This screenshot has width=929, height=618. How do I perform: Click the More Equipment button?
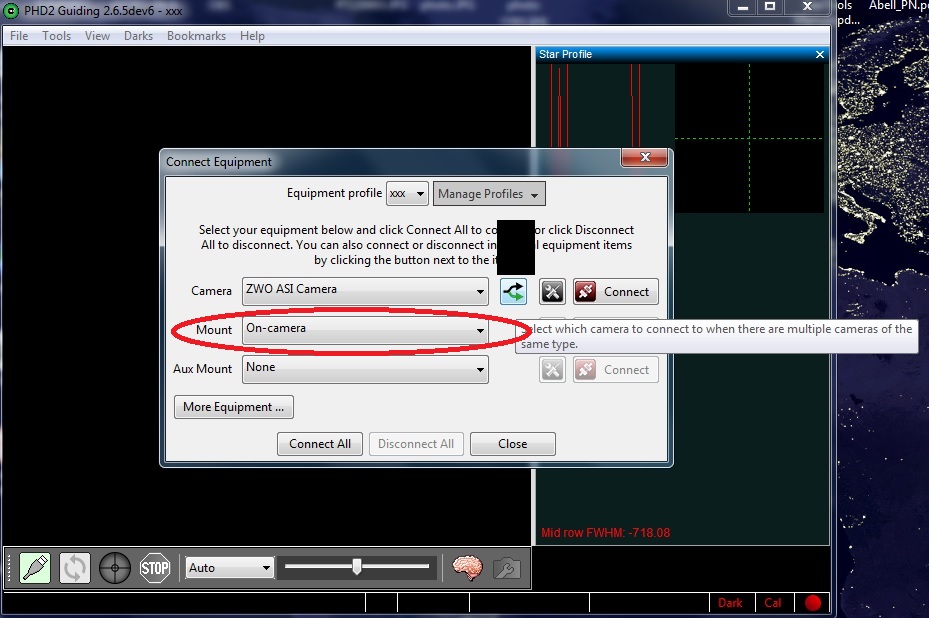coord(233,407)
